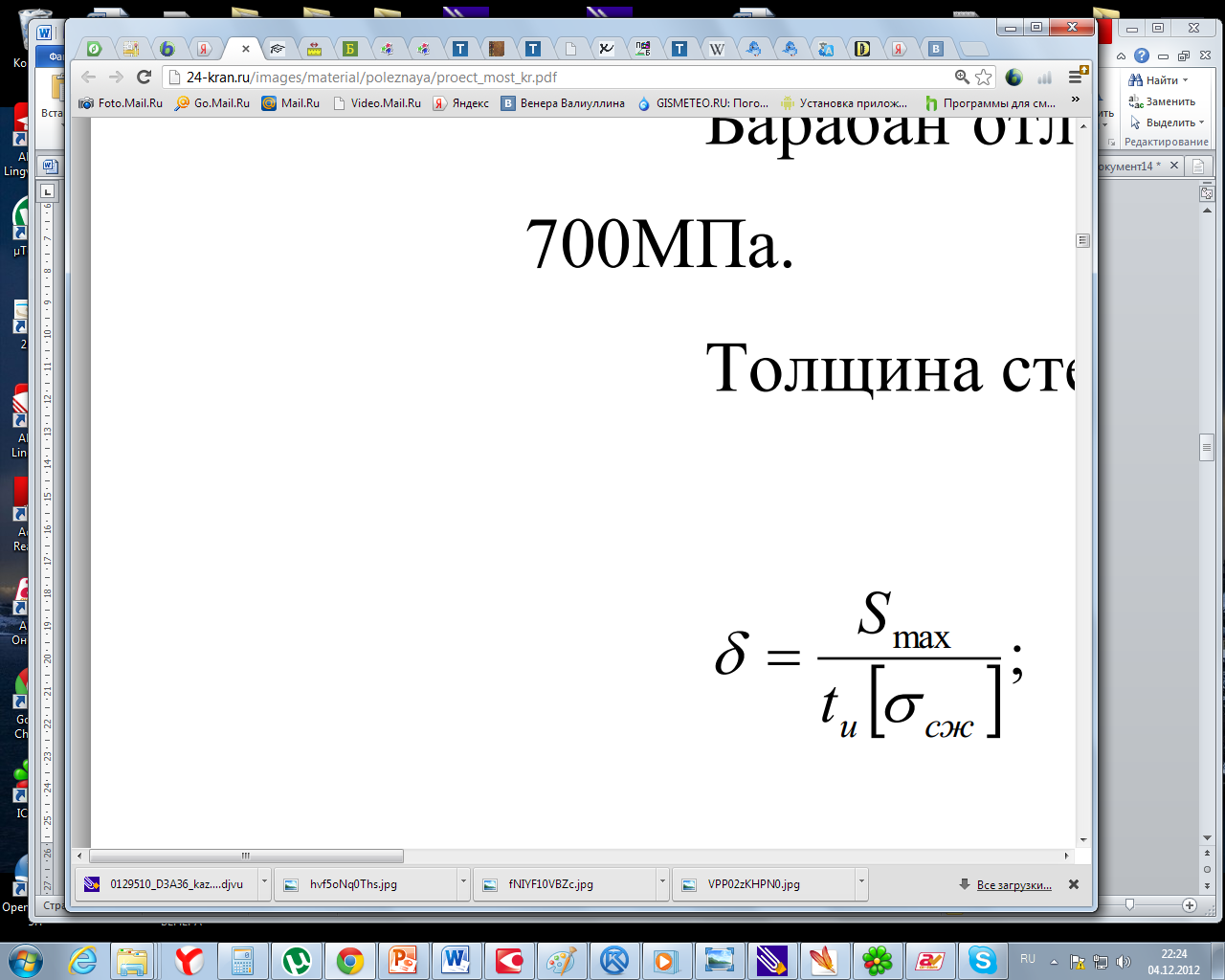Close the downloads bar with X
Screen dimensions: 1225x980
pyautogui.click(x=1074, y=884)
